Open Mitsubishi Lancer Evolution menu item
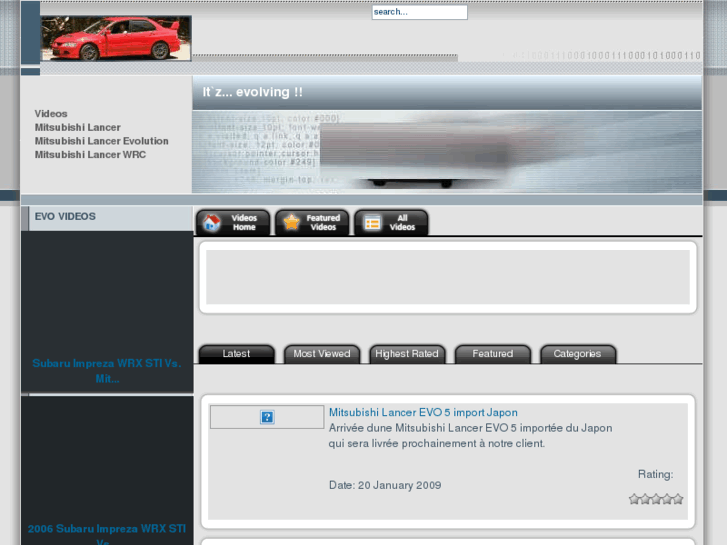 (x=102, y=141)
